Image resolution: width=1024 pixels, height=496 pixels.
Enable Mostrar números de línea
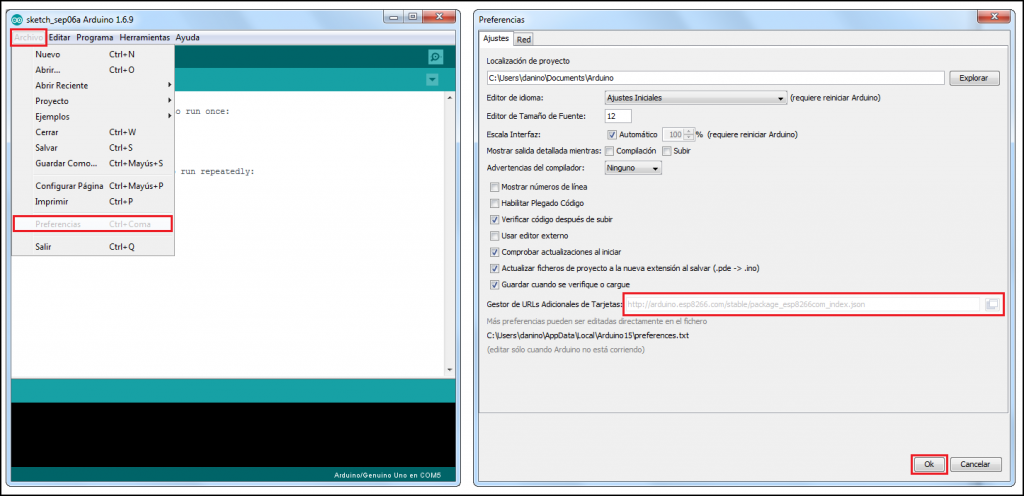pyautogui.click(x=494, y=187)
